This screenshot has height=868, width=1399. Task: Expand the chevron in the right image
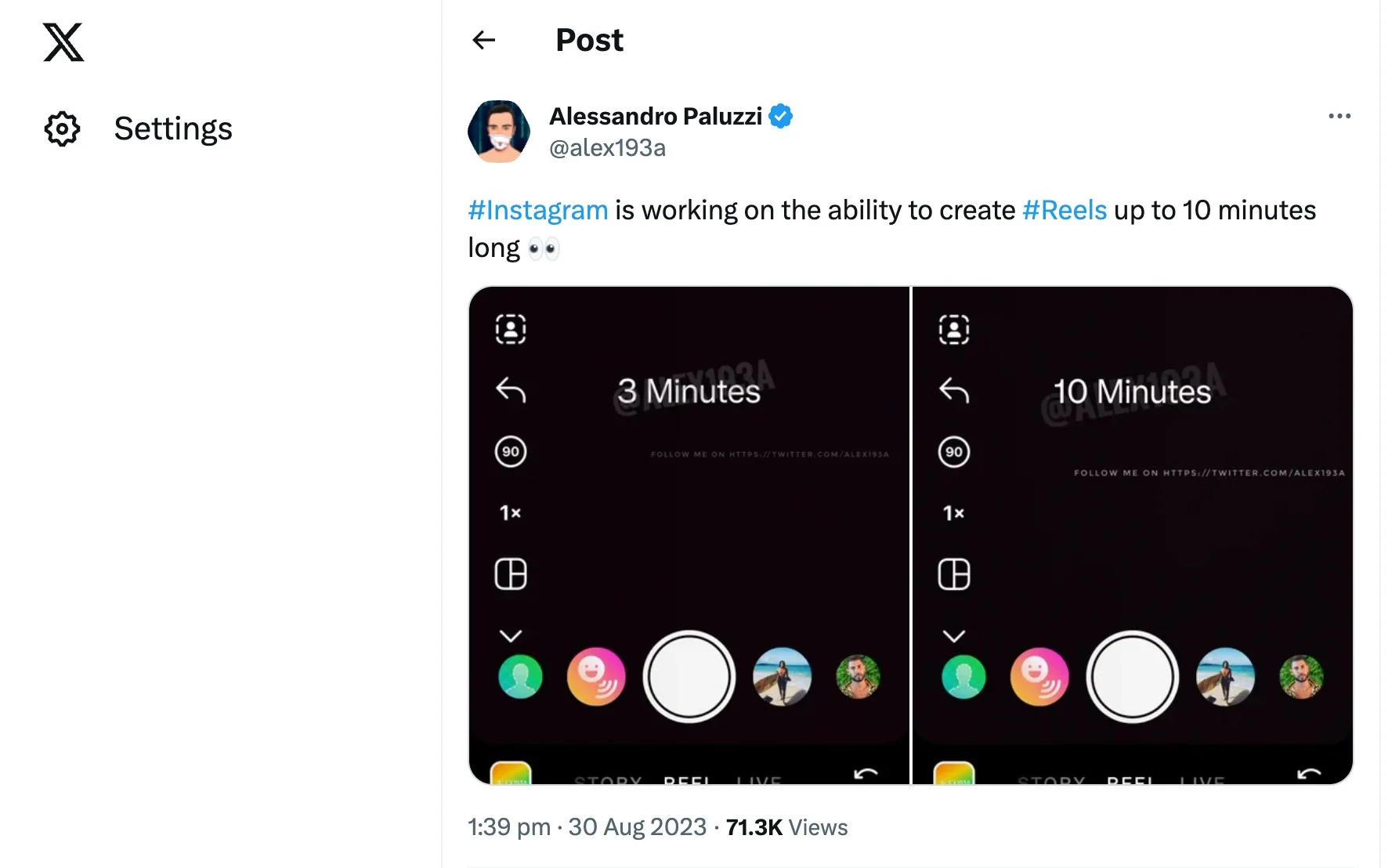(x=954, y=635)
